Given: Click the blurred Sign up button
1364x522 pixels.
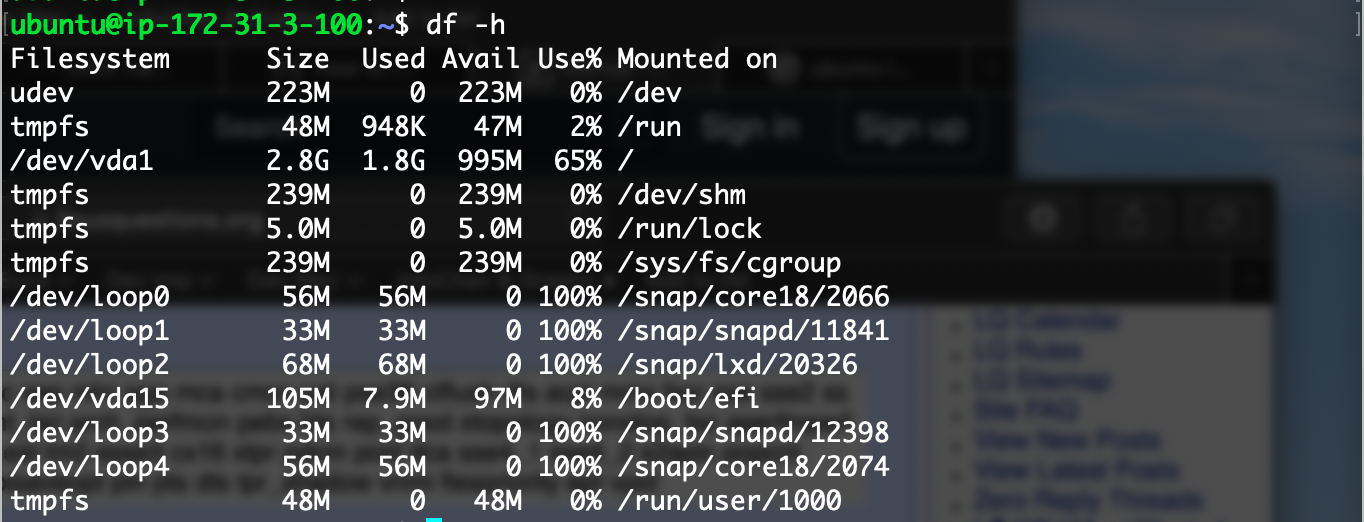Looking at the screenshot, I should coord(911,127).
